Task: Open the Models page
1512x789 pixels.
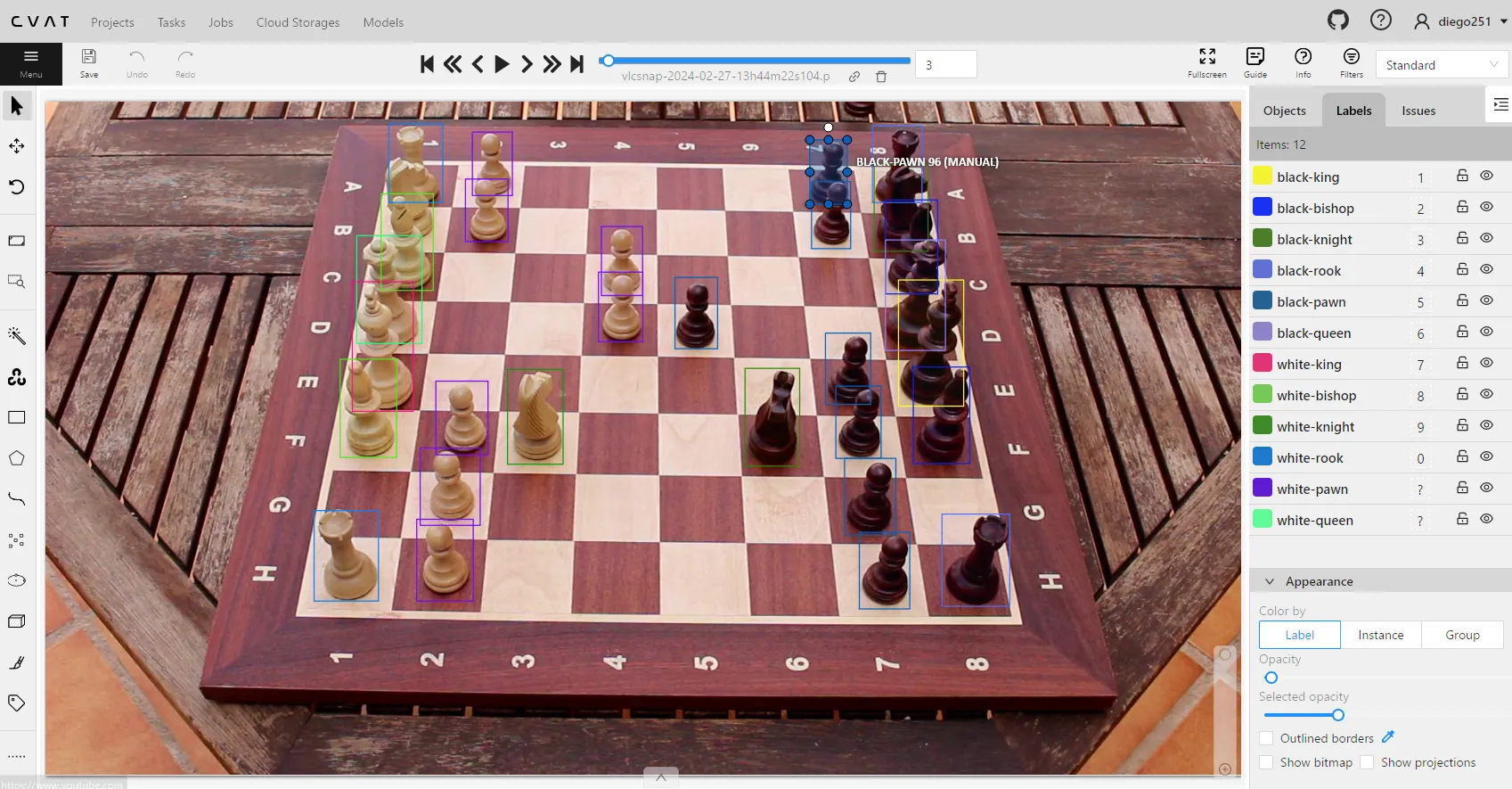Action: (x=383, y=22)
